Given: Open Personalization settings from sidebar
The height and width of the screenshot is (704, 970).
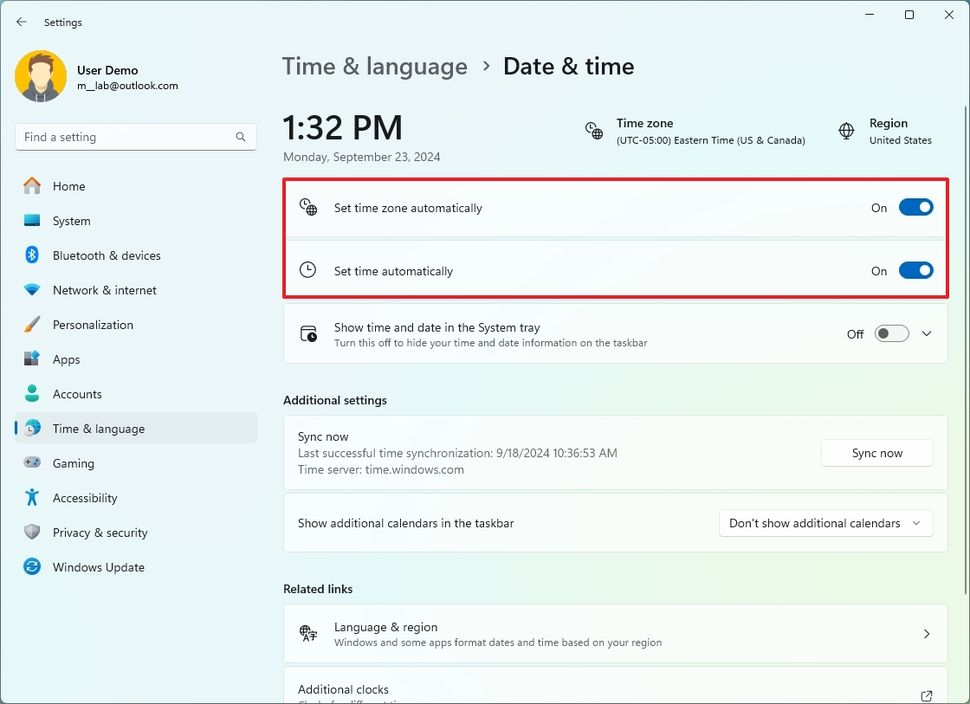Looking at the screenshot, I should coord(32,324).
